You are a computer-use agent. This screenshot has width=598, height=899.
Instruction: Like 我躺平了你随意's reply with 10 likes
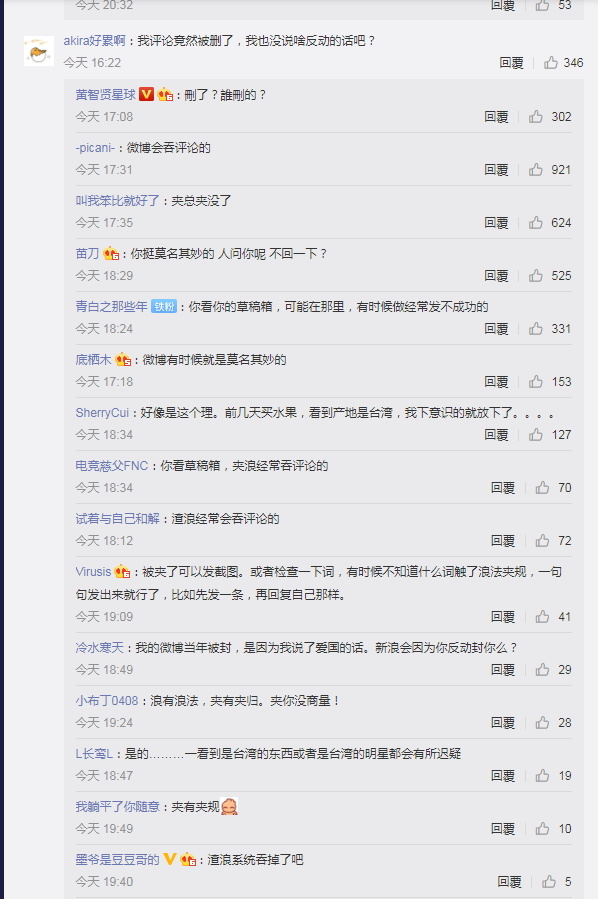coord(542,828)
